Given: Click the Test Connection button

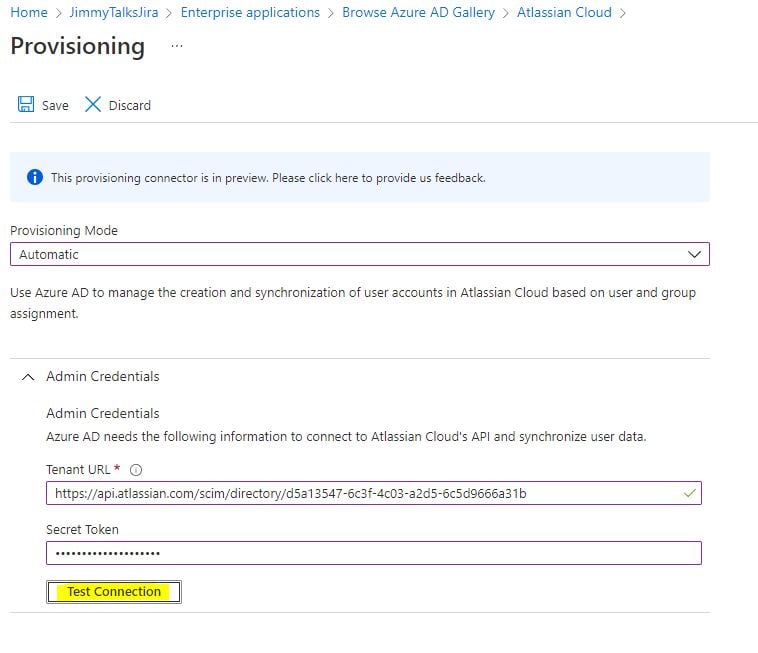Looking at the screenshot, I should [x=114, y=592].
